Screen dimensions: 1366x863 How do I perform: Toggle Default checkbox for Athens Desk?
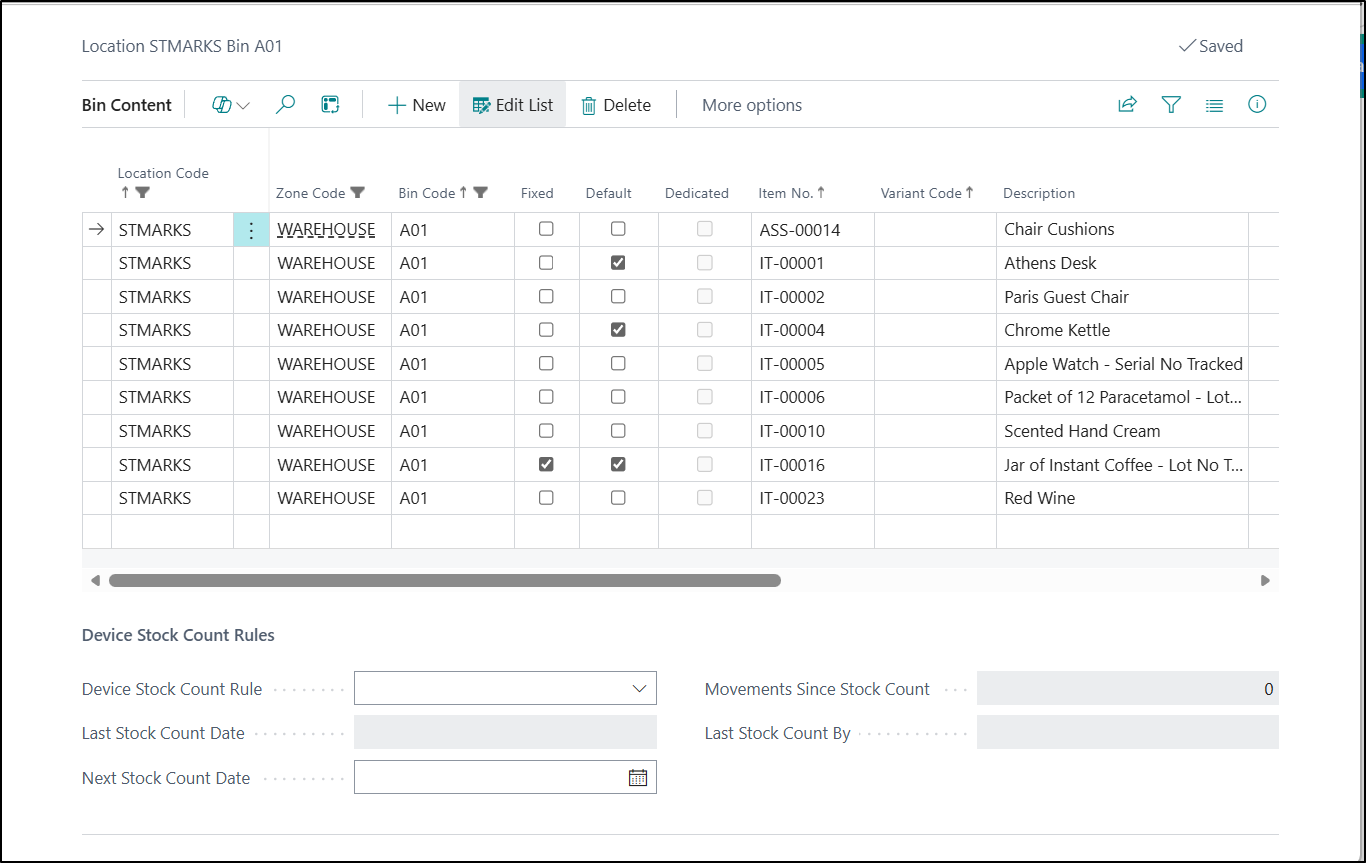pyautogui.click(x=618, y=263)
